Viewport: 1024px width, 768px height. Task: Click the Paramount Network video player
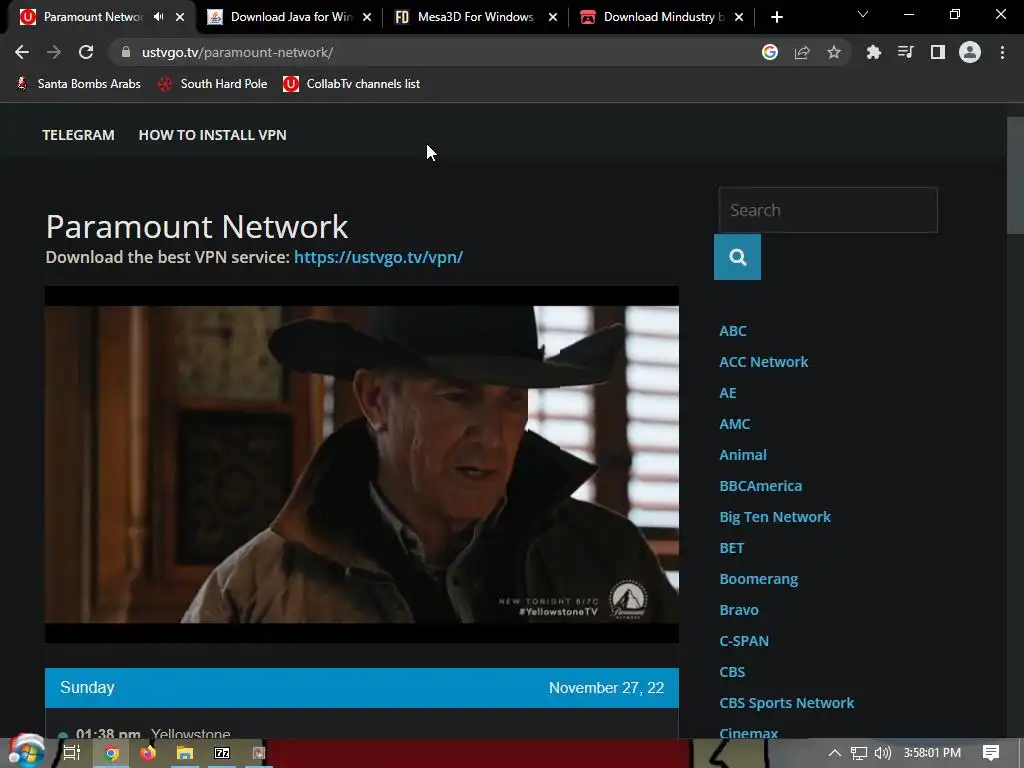pos(362,464)
